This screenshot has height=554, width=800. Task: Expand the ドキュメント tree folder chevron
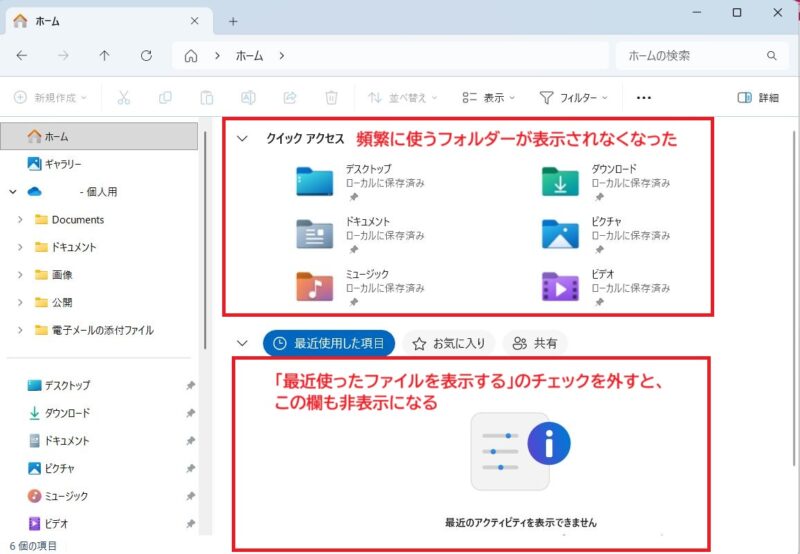pos(20,247)
